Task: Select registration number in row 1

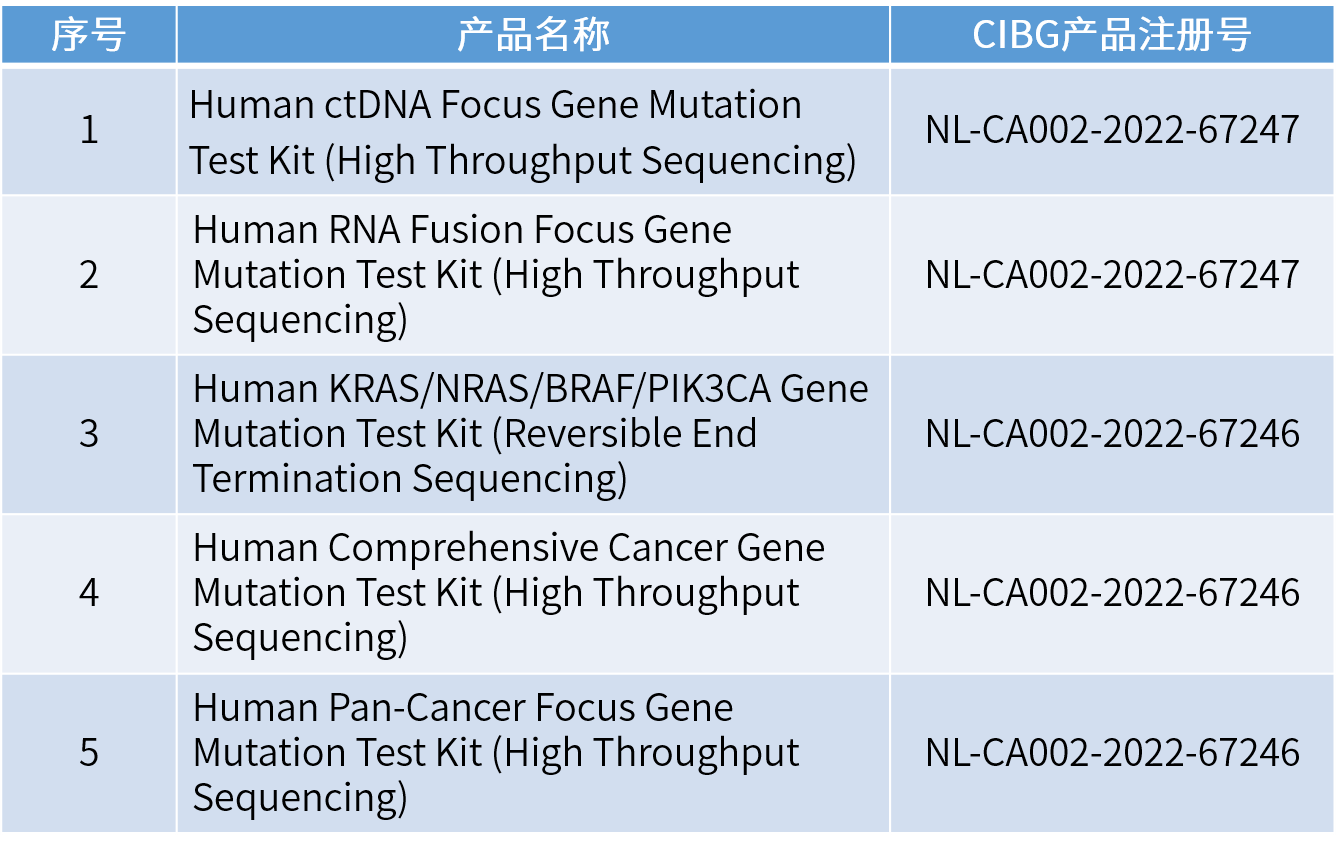Action: click(1112, 130)
